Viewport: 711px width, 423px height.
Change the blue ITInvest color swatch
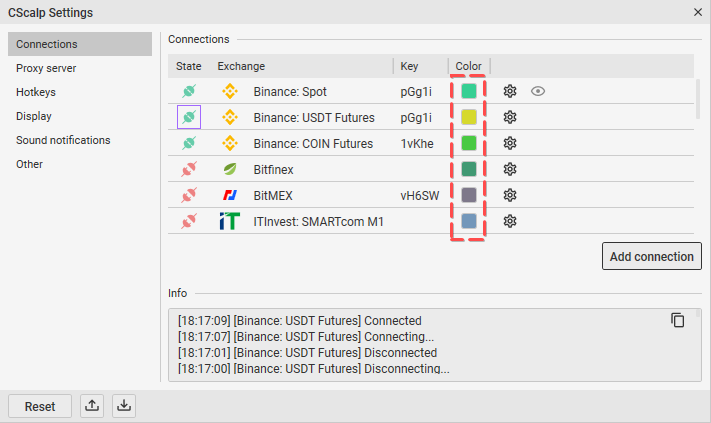pyautogui.click(x=469, y=221)
